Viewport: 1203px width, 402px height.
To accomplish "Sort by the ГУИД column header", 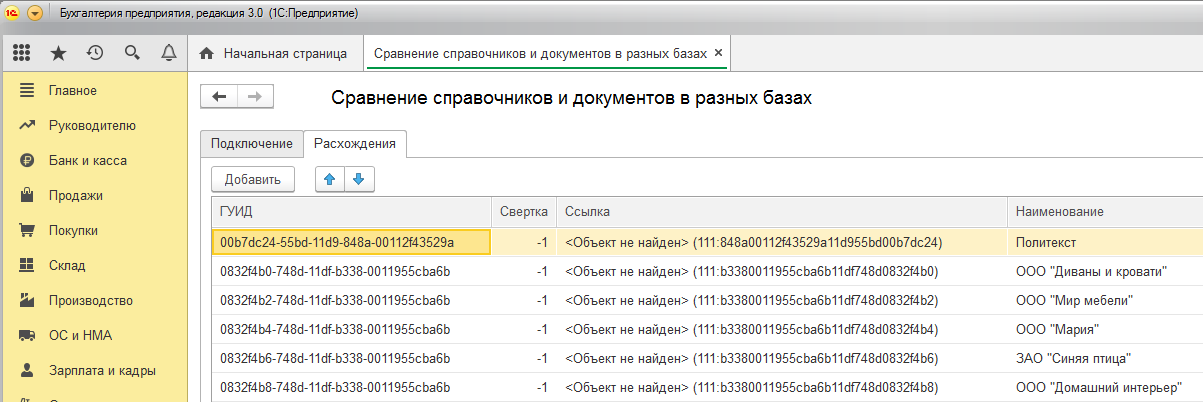I will (351, 211).
